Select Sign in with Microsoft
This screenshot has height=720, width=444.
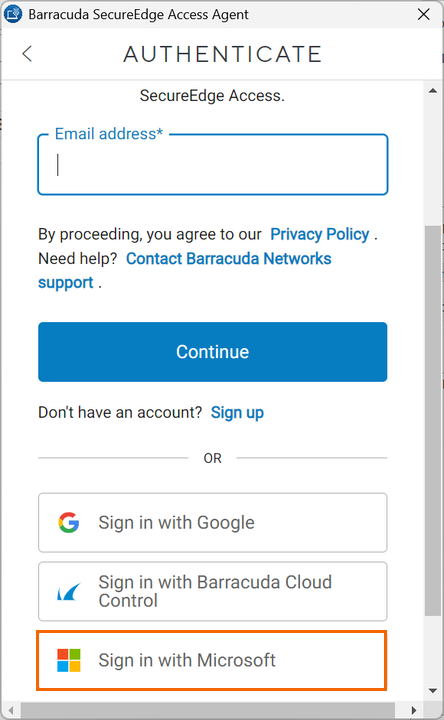(212, 660)
